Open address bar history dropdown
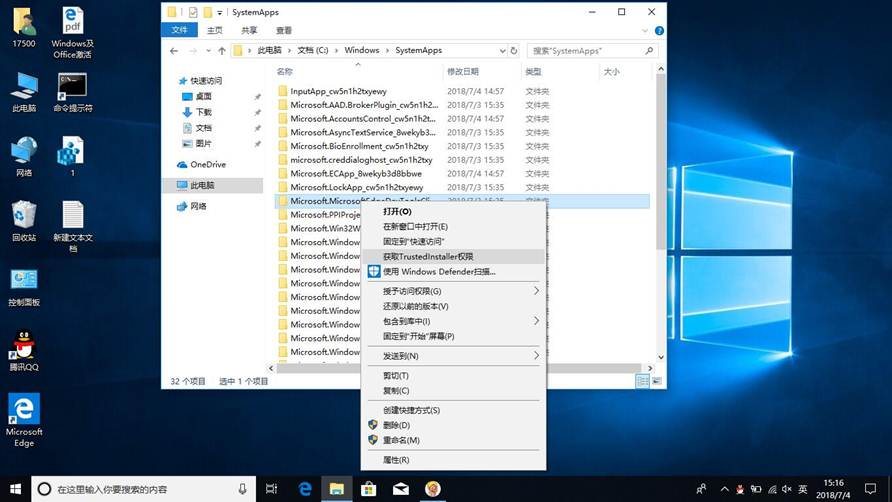 (x=502, y=51)
